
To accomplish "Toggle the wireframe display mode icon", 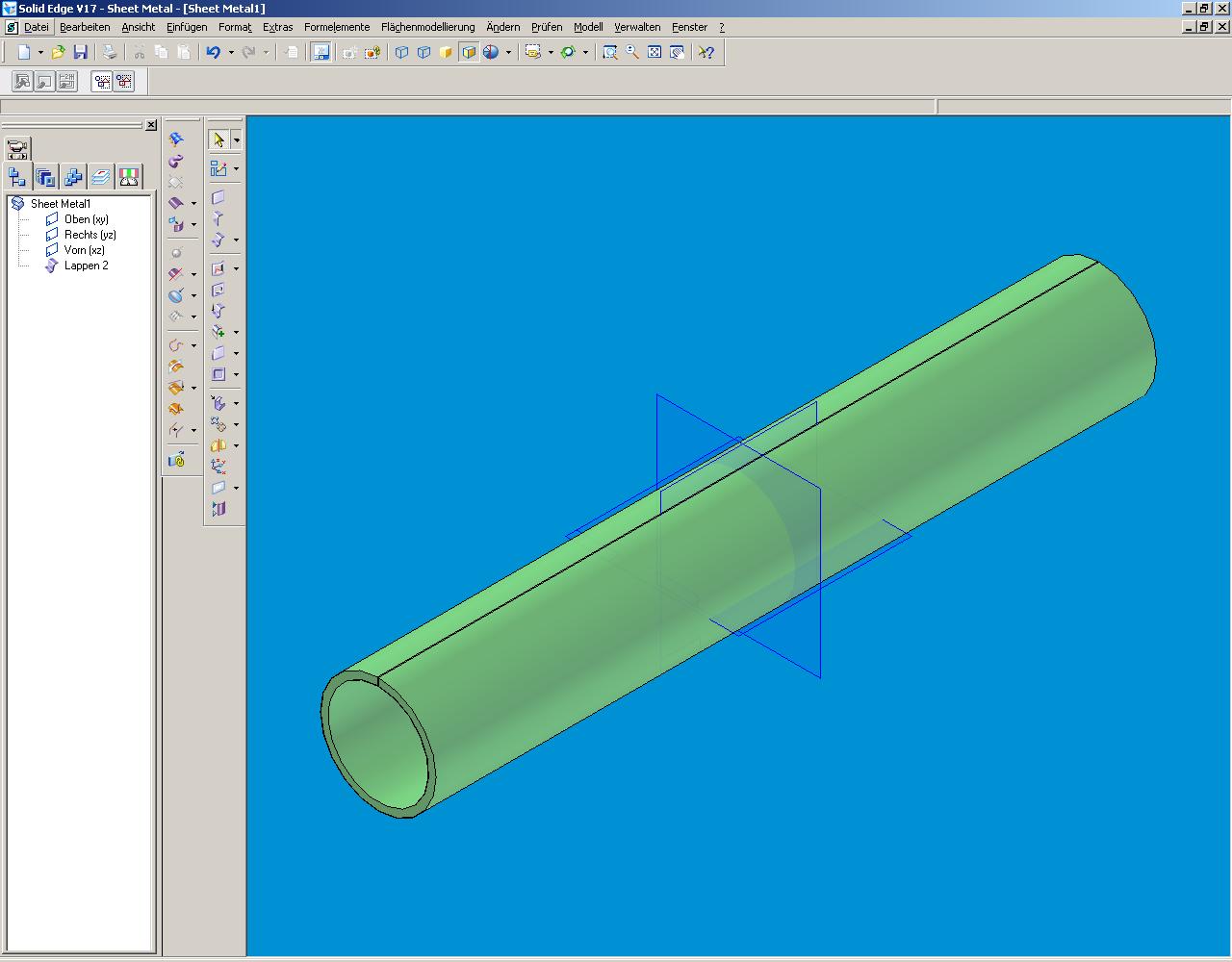I will tap(402, 52).
